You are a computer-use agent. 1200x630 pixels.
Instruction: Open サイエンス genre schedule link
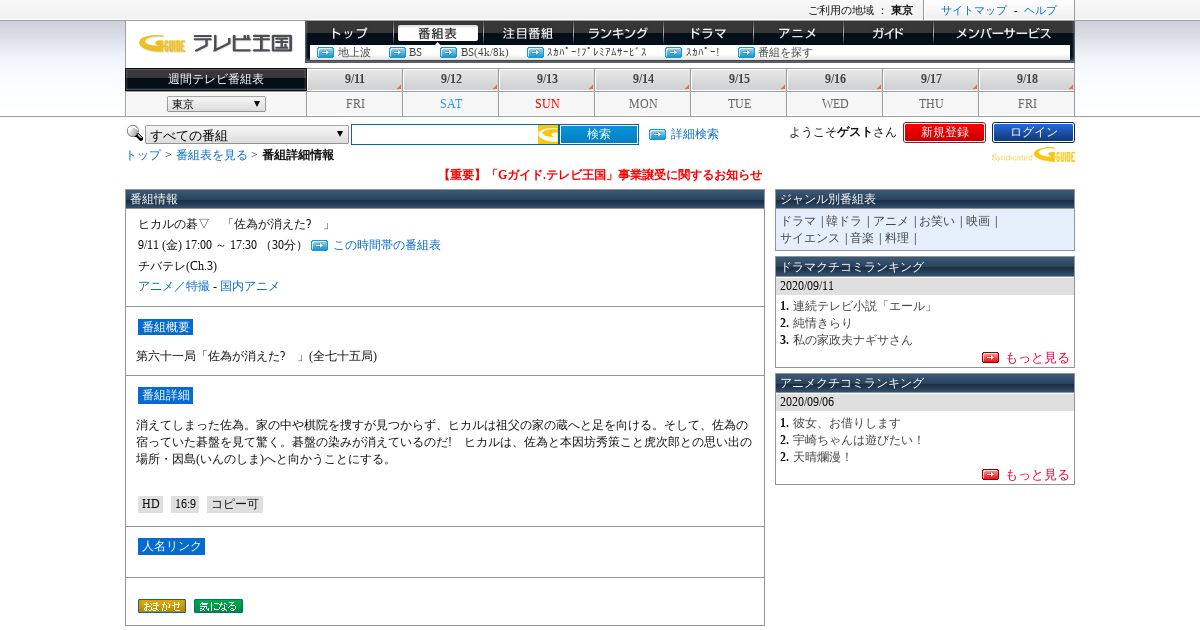810,238
